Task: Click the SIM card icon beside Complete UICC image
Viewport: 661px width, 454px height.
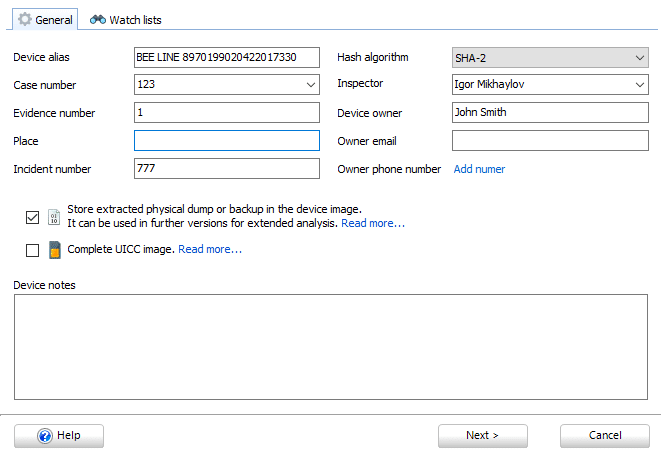Action: pos(54,250)
